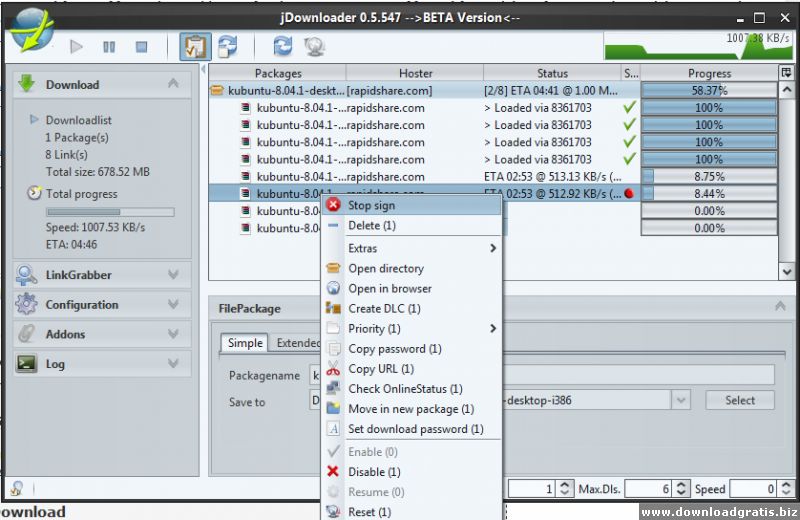Click the download list scroll up arrow
800x520 pixels.
click(x=786, y=90)
